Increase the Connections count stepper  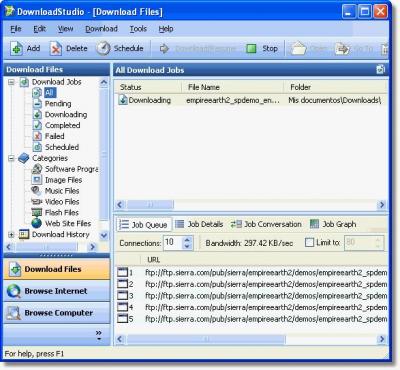pyautogui.click(x=187, y=239)
